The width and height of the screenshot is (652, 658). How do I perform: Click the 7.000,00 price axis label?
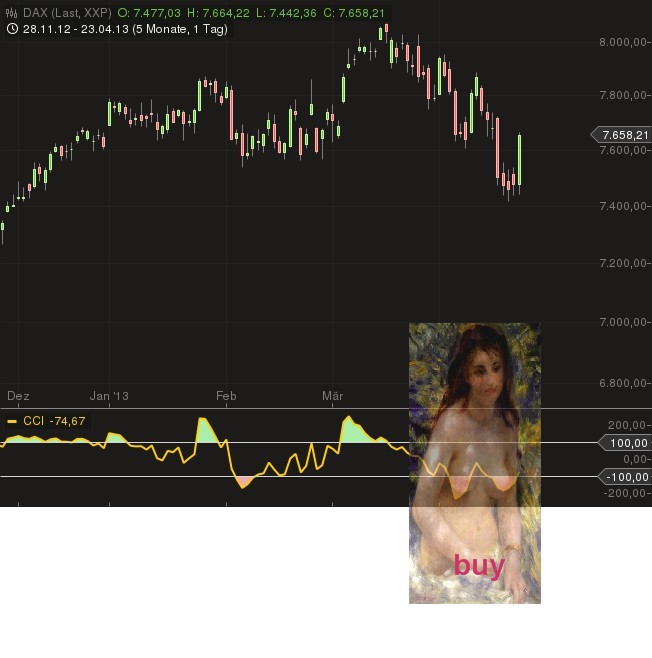point(622,322)
